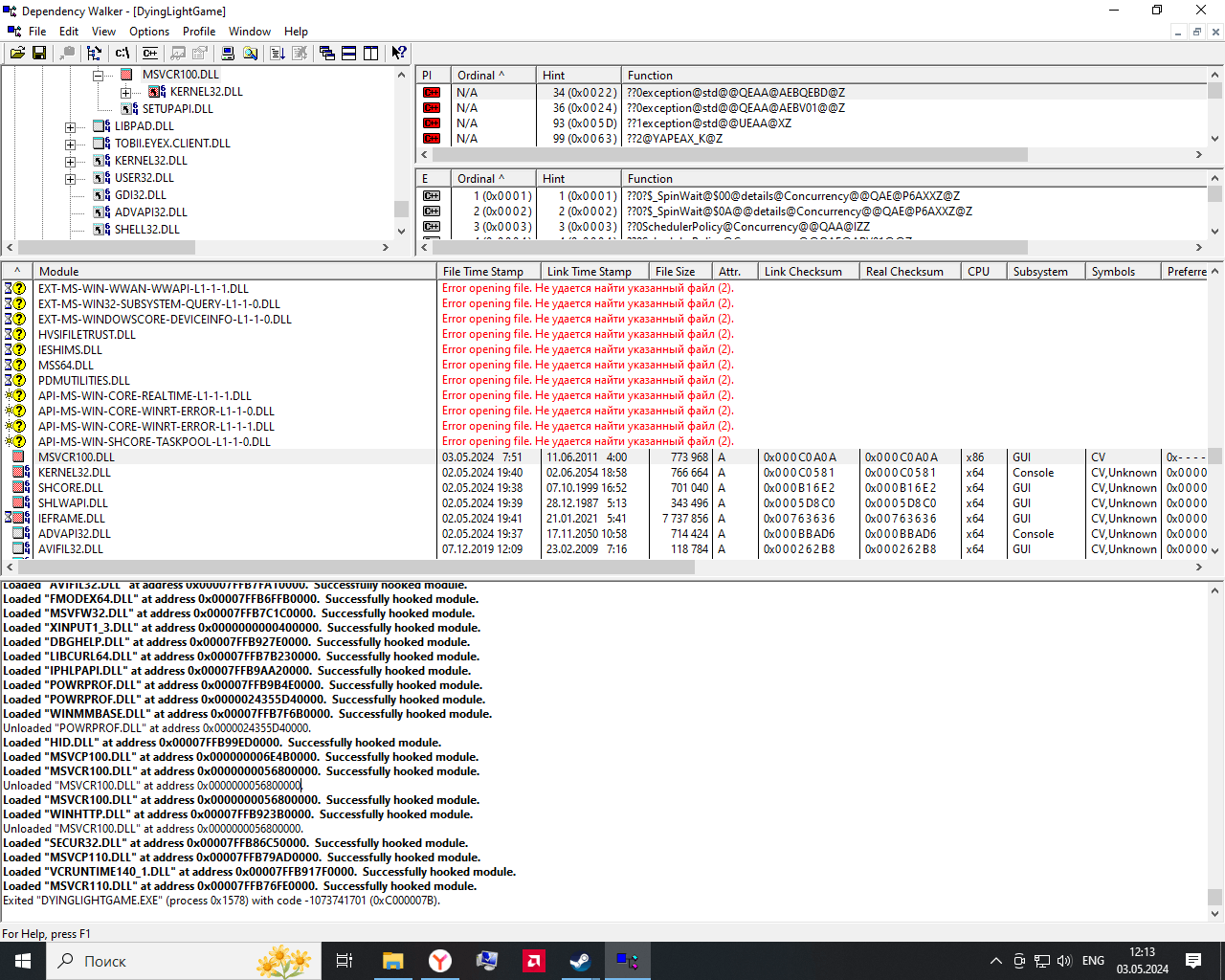Screen dimensions: 1225x980
Task: Click the question mark icon beside MSS64.DLL
Action: (x=18, y=366)
